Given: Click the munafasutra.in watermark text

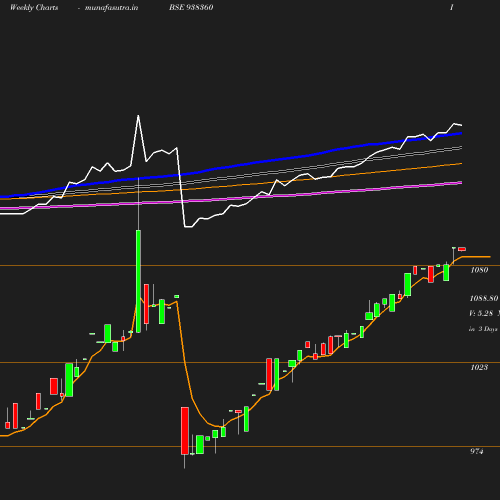Looking at the screenshot, I should (x=111, y=8).
